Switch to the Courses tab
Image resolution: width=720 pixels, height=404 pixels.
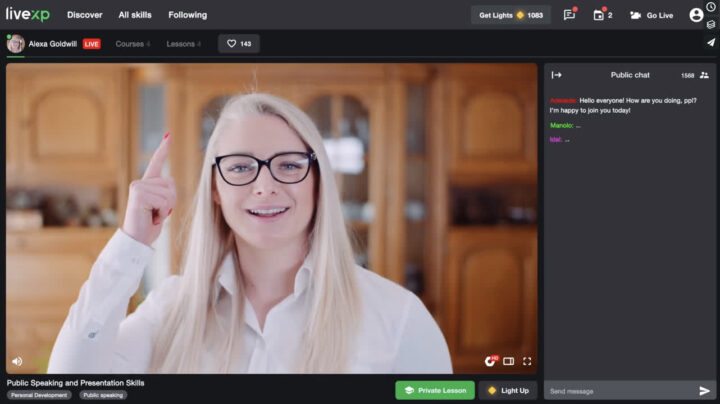pyautogui.click(x=132, y=44)
